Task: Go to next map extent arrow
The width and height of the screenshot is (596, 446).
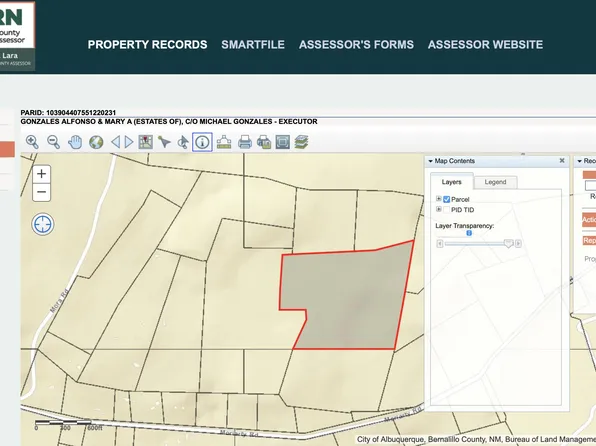Action: tap(129, 142)
